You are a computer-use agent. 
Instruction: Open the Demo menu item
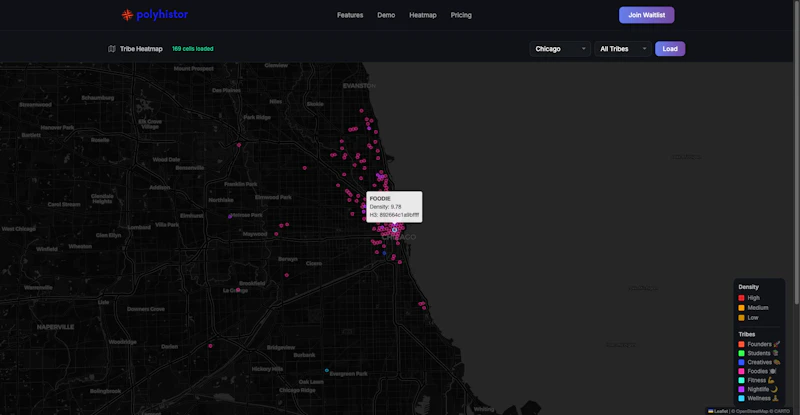click(386, 15)
